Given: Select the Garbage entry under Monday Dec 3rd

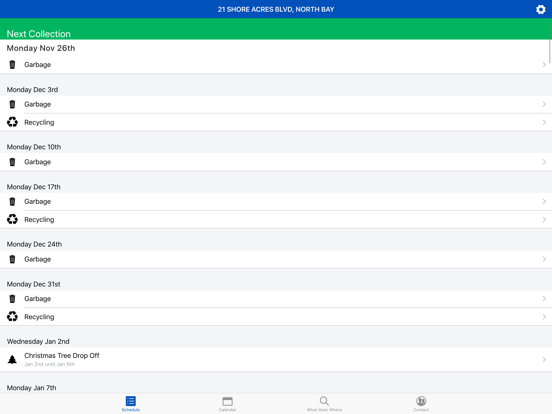Looking at the screenshot, I should pos(276,104).
